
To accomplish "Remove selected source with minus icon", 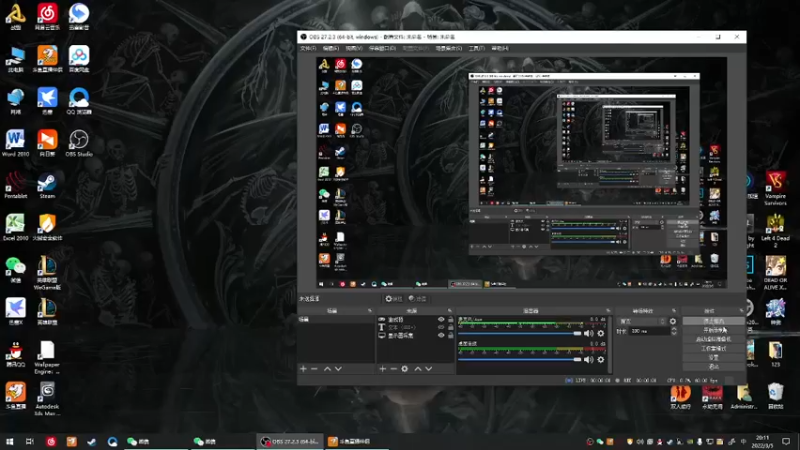I will (x=393, y=368).
